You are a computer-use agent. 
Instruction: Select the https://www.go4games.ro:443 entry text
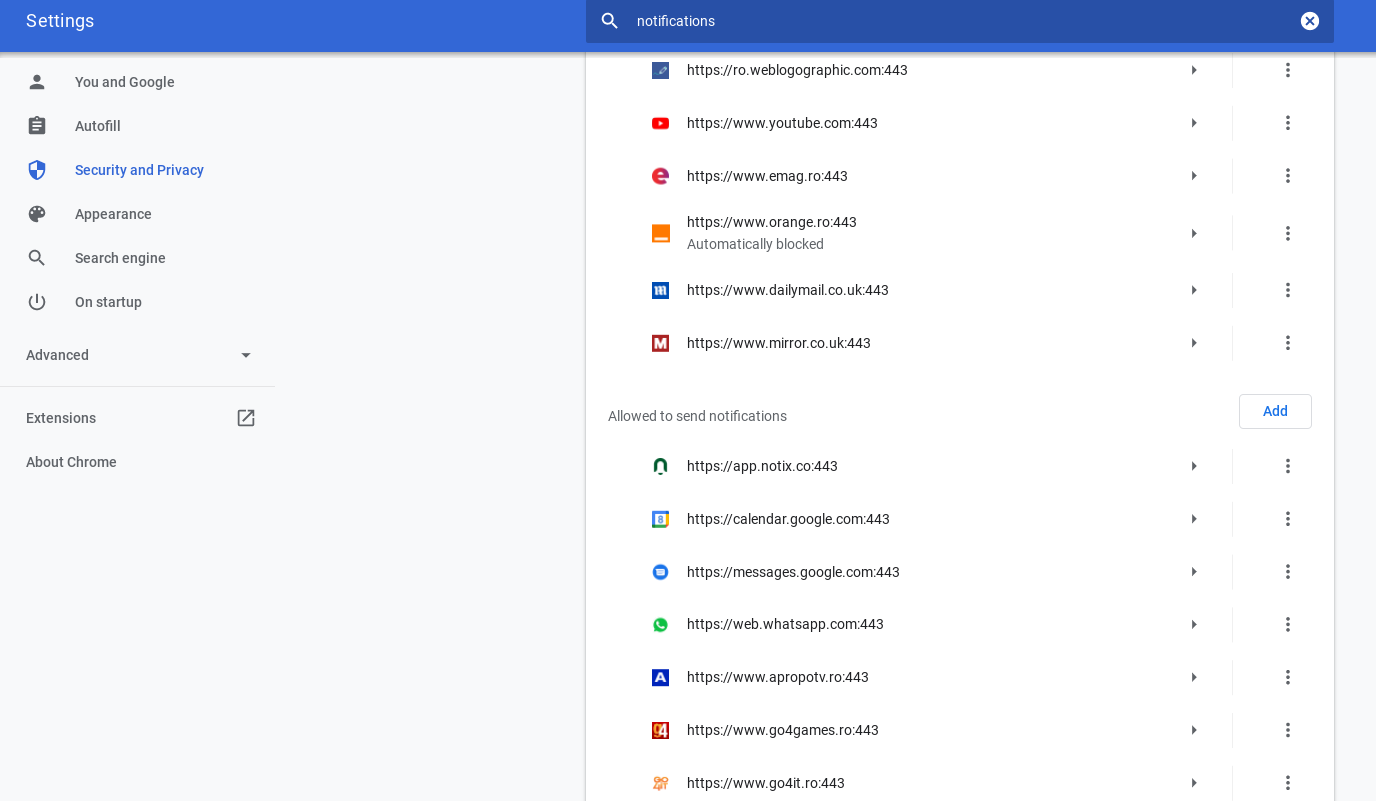pos(783,730)
